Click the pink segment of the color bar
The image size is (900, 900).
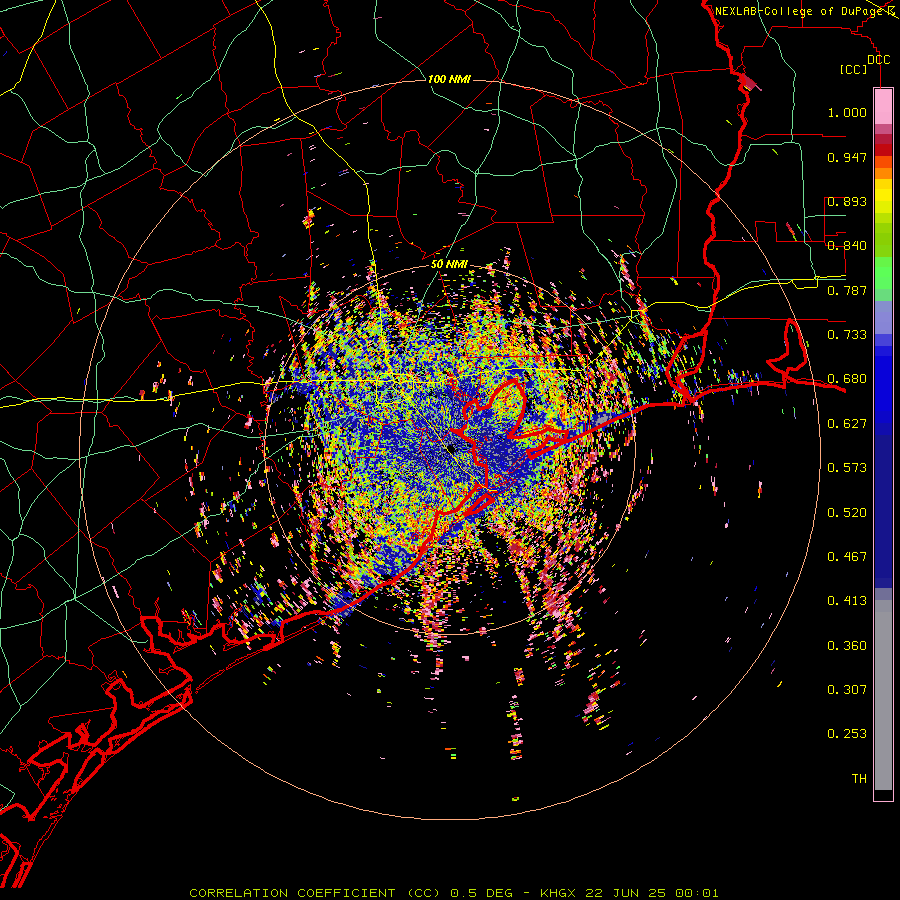tap(883, 106)
